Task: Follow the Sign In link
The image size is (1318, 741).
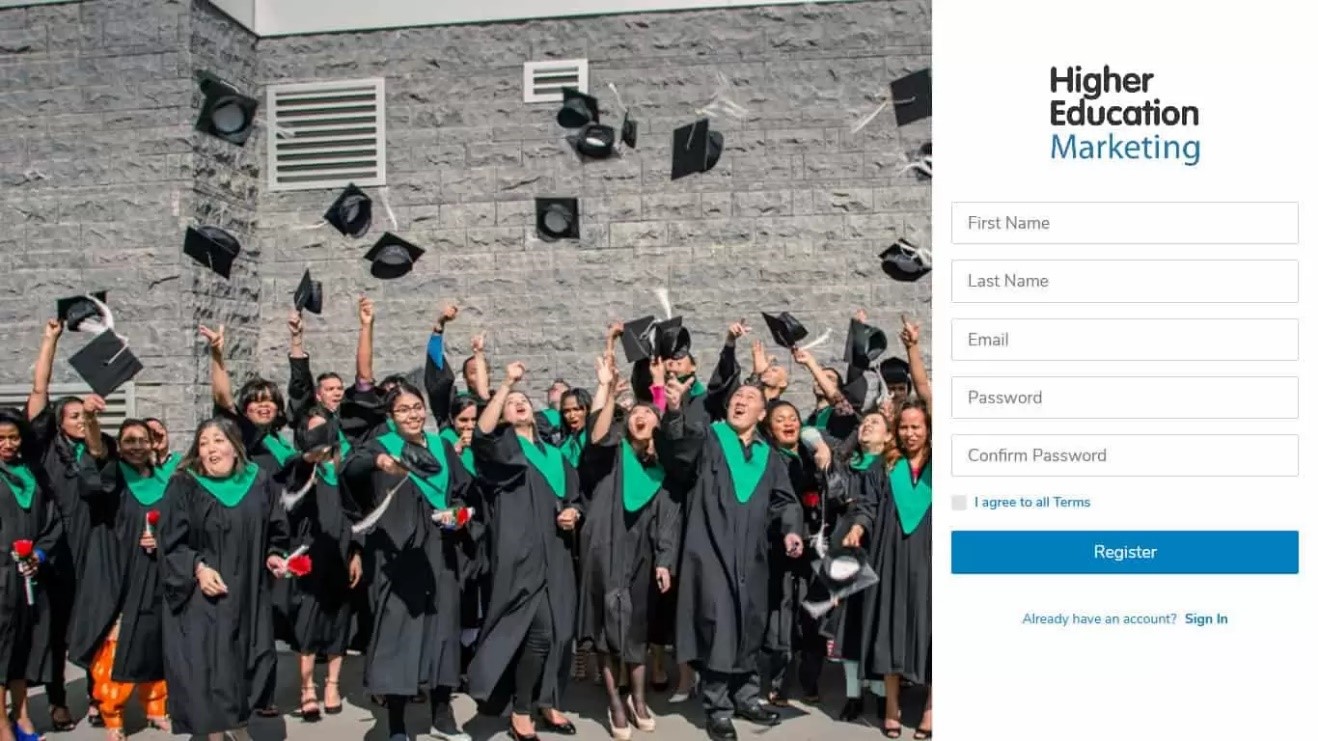Action: pyautogui.click(x=1206, y=619)
